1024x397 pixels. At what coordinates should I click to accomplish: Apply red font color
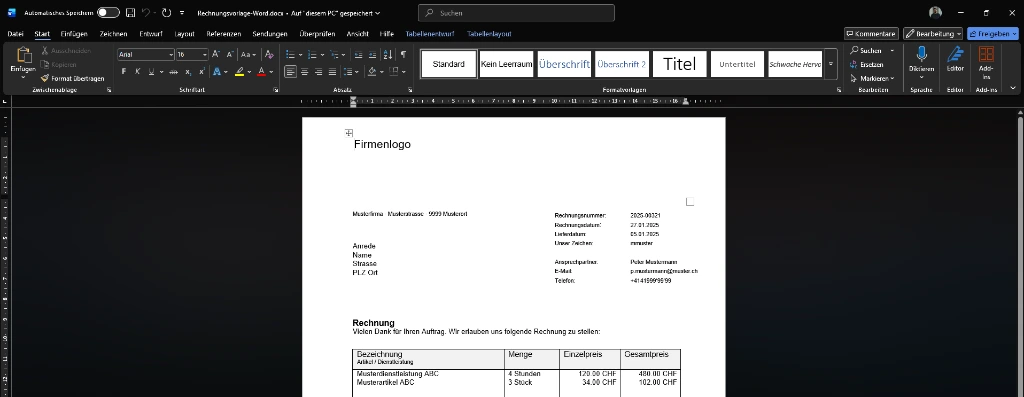click(x=261, y=72)
